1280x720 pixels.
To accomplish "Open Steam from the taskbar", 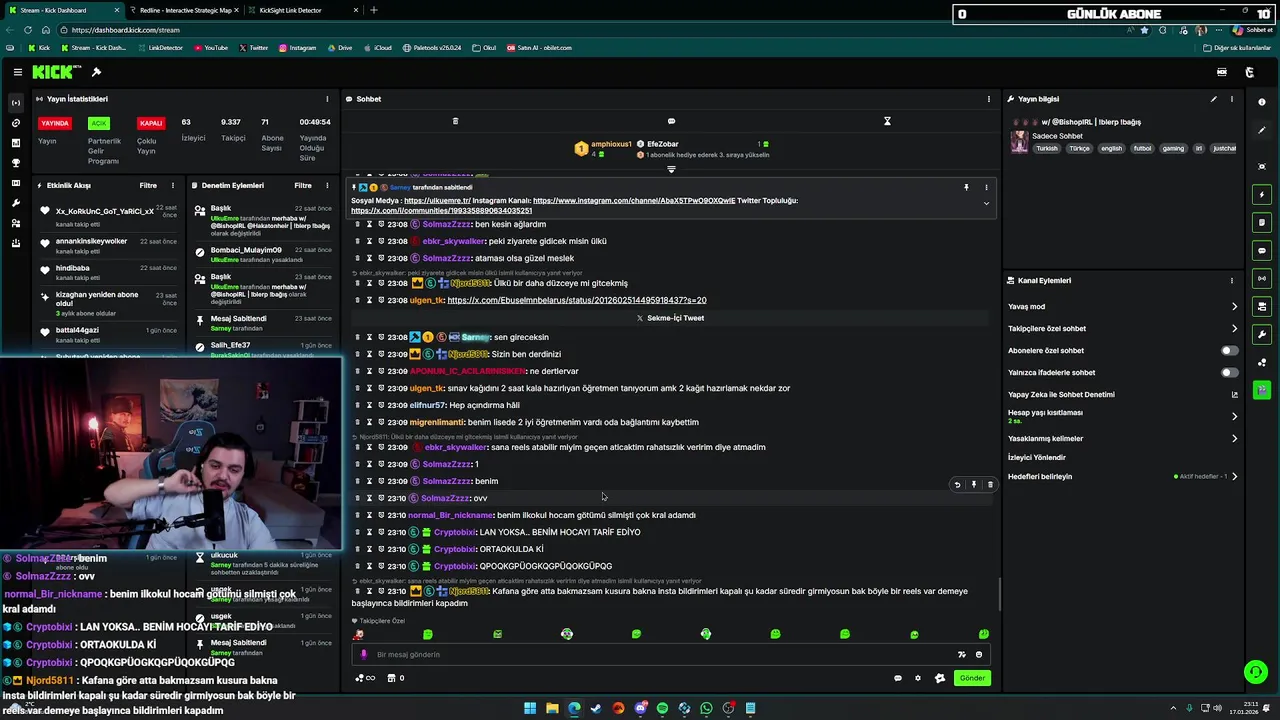I will click(596, 708).
